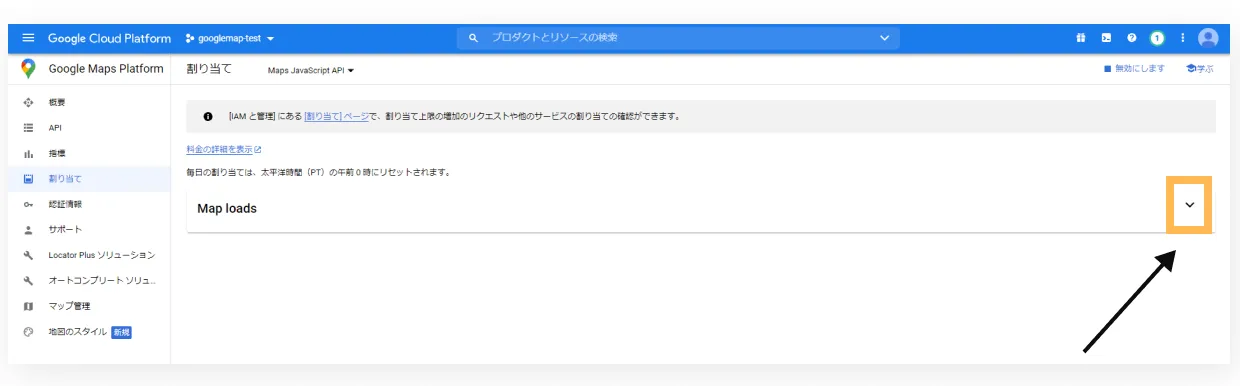1240x386 pixels.
Task: Open the 認証情報 credentials sidebar item
Action: click(89, 204)
